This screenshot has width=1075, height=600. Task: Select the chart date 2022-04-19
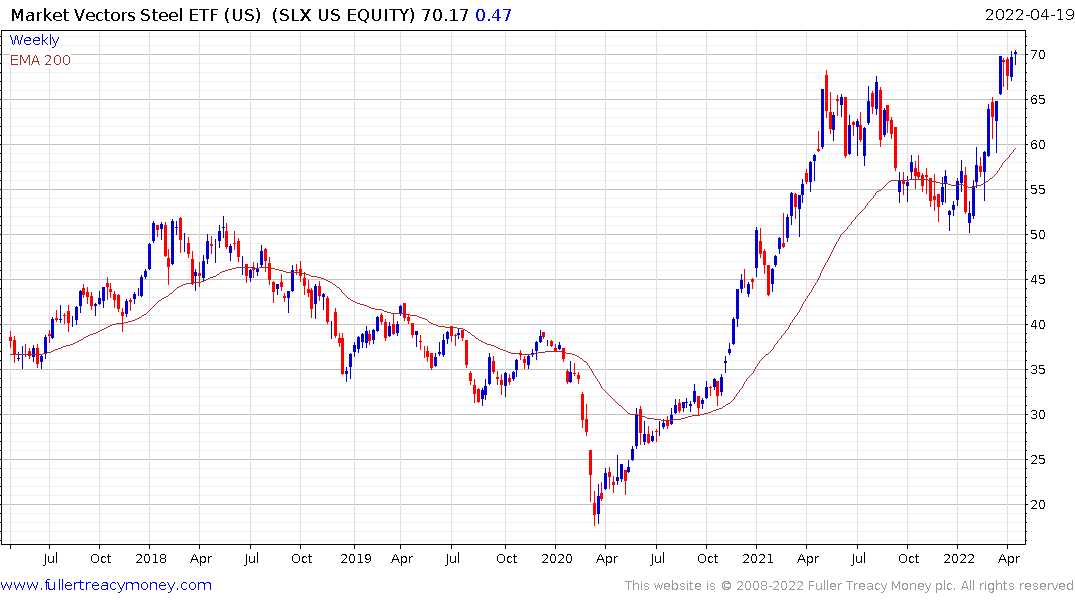(x=1029, y=15)
